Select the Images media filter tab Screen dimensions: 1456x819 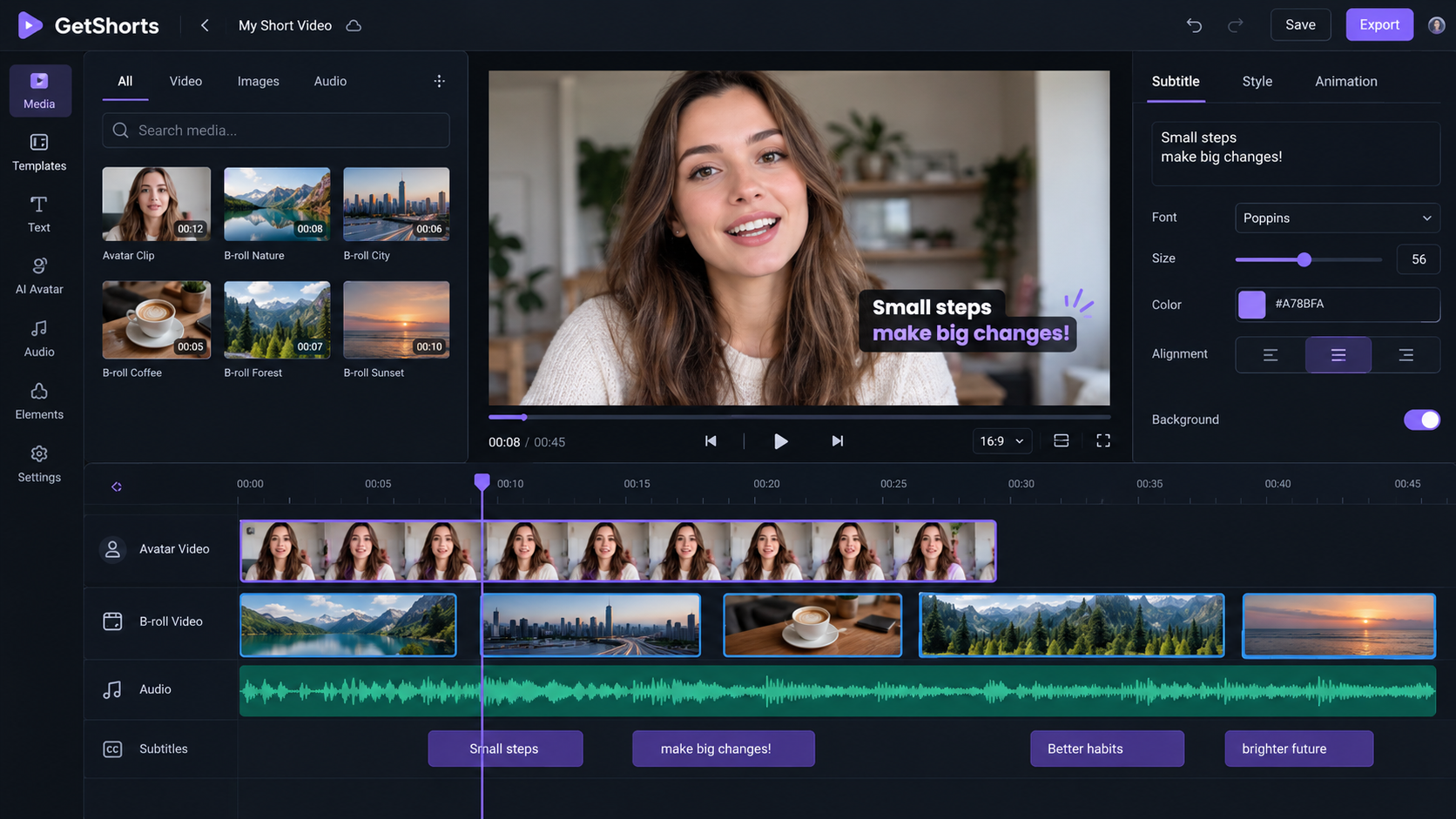tap(258, 81)
